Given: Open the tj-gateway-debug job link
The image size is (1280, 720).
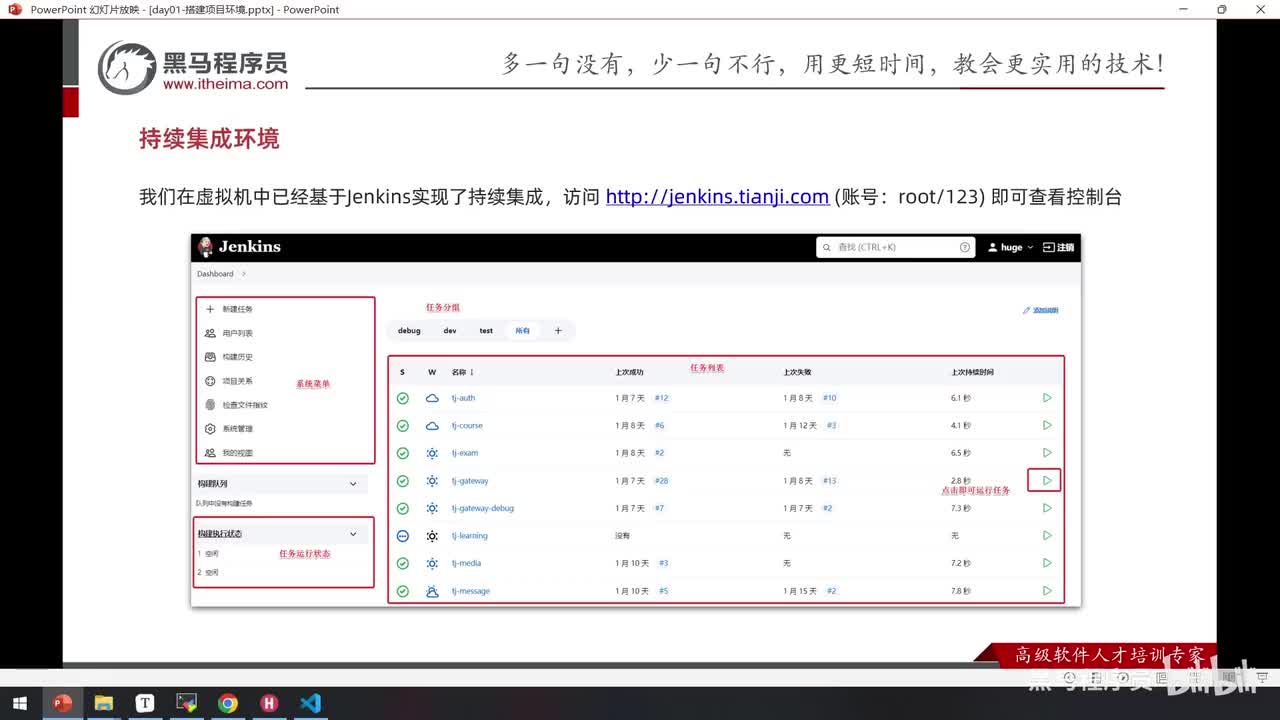Looking at the screenshot, I should (x=482, y=508).
